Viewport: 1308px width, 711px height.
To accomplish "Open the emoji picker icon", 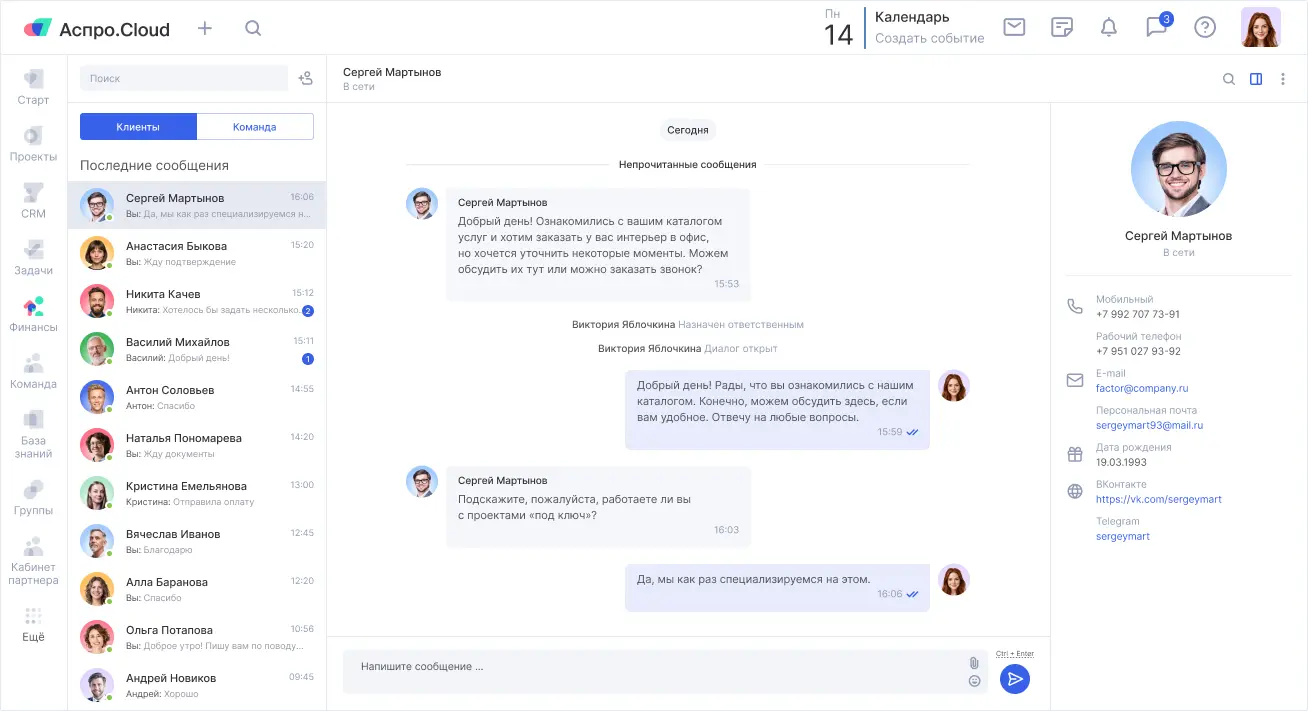I will [974, 681].
